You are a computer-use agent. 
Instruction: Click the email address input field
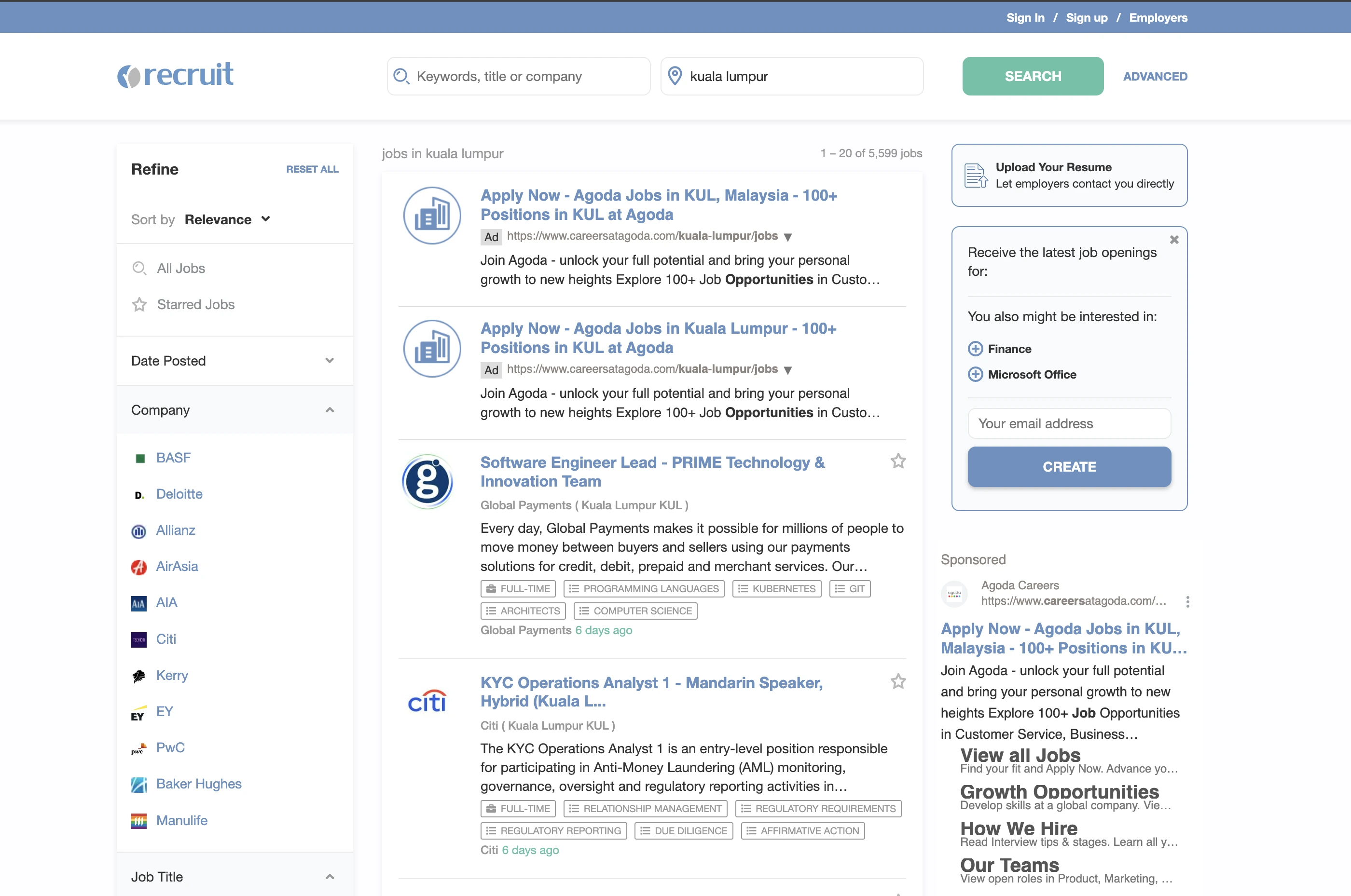[x=1069, y=423]
